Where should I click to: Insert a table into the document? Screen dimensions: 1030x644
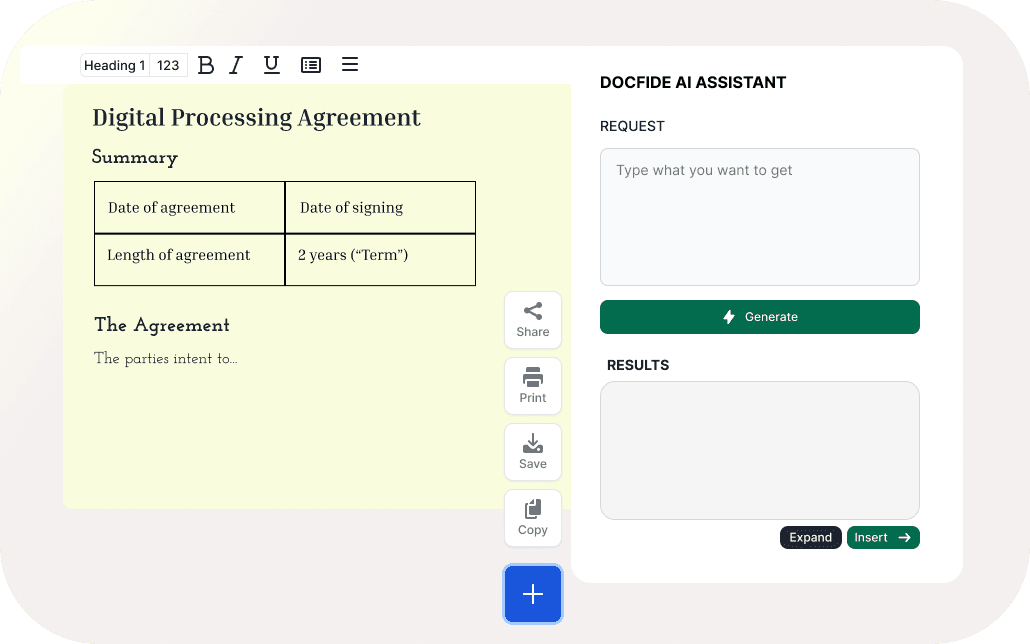coord(310,65)
